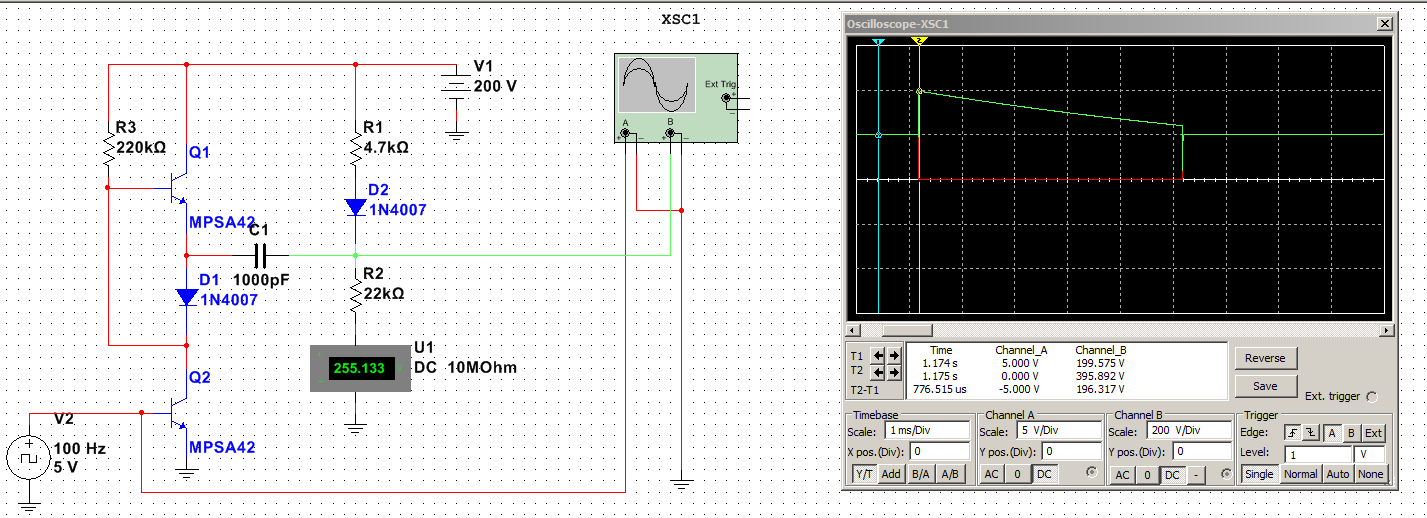The image size is (1427, 518).
Task: Select transistor Q1 in the schematic
Action: [x=180, y=188]
